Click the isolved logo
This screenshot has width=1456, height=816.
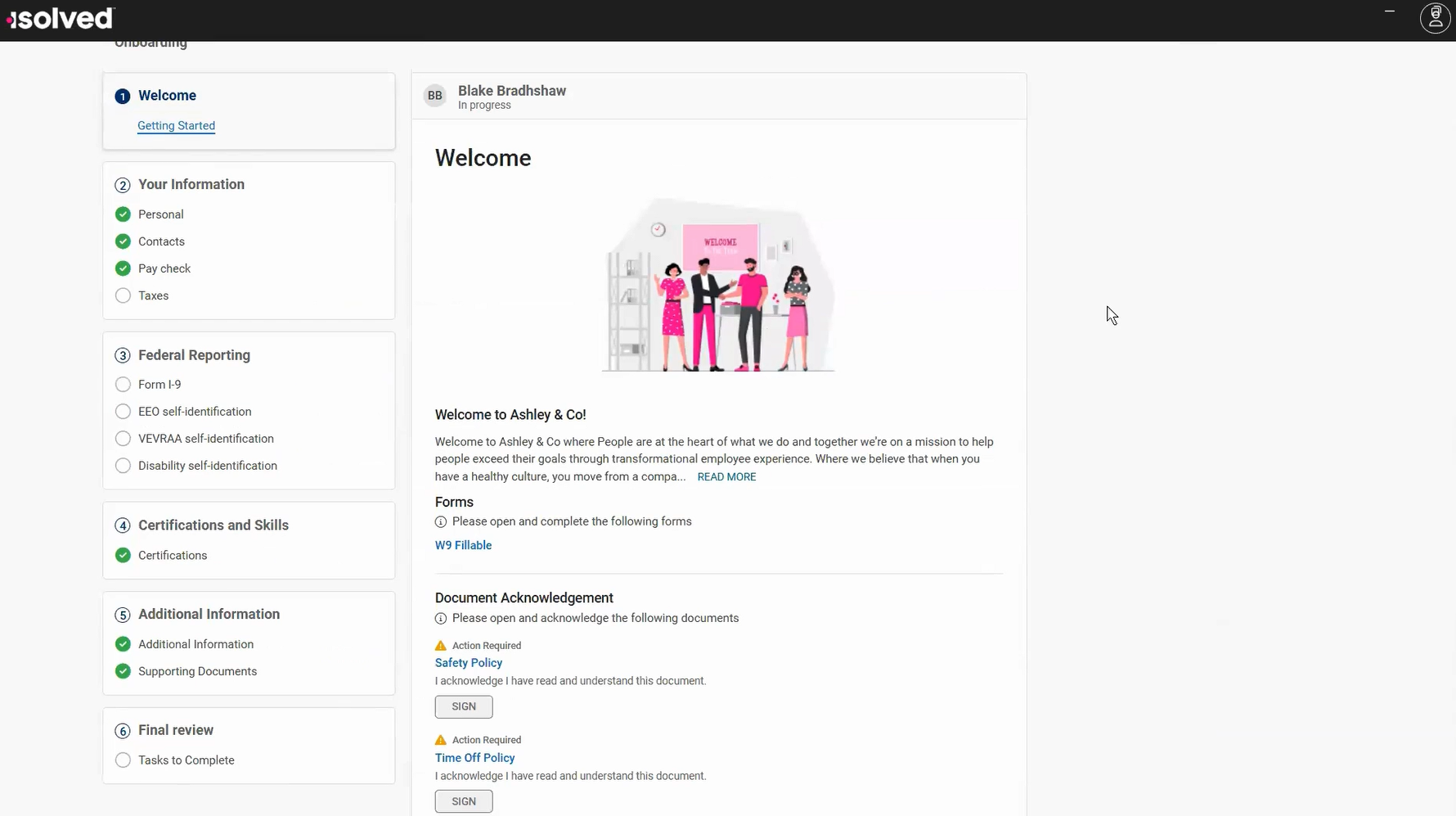pos(61,18)
